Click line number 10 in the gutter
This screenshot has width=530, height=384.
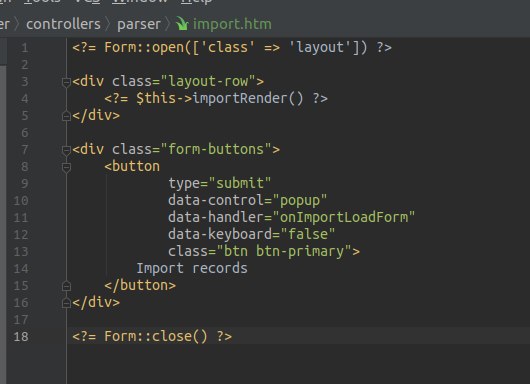pos(21,201)
